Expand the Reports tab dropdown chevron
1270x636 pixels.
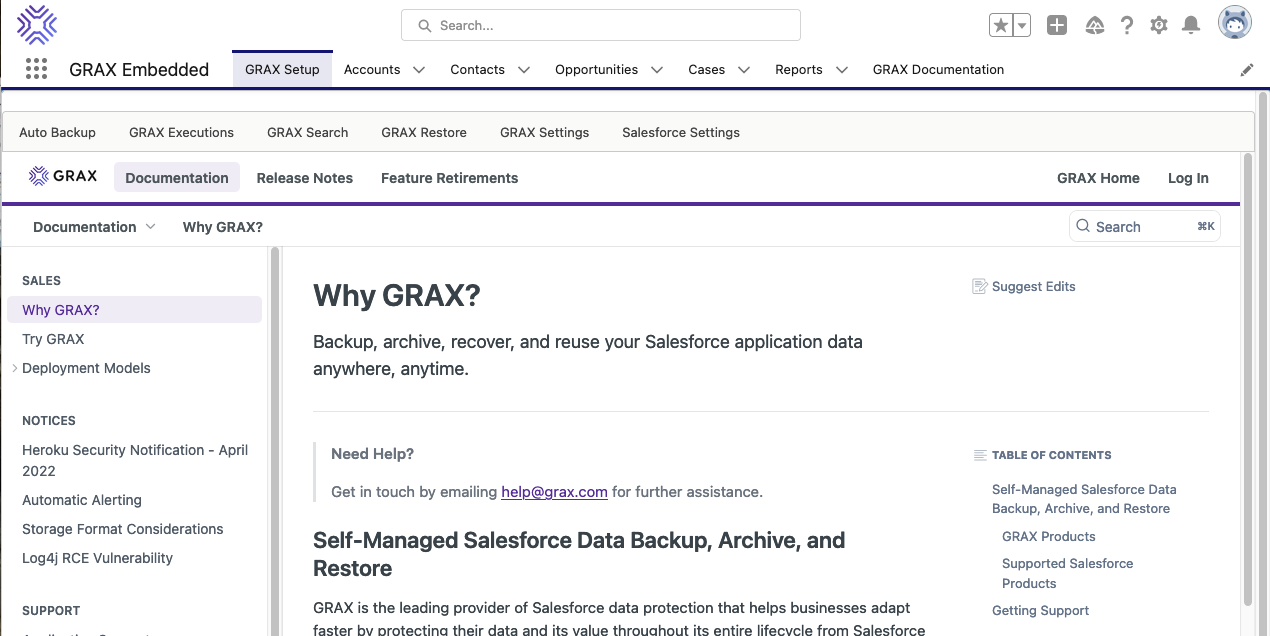coord(842,70)
